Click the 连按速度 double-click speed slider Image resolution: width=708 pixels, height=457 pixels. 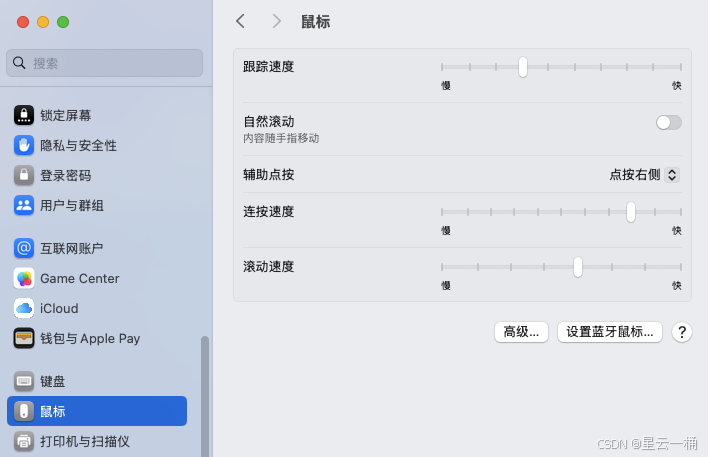561,212
